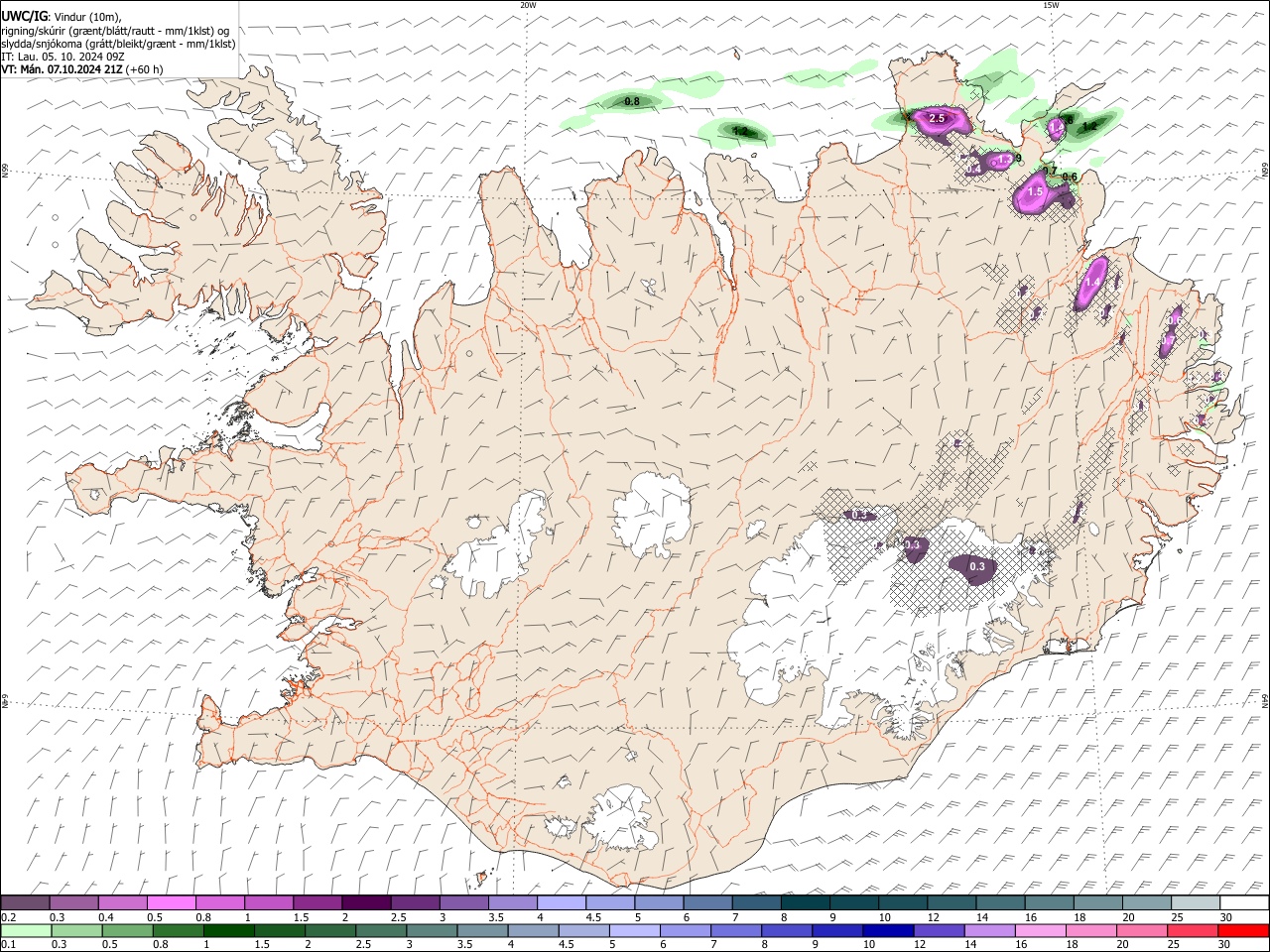Click the 'IT: Lau. 05. 10. 2024 09Z' line

(x=63, y=57)
